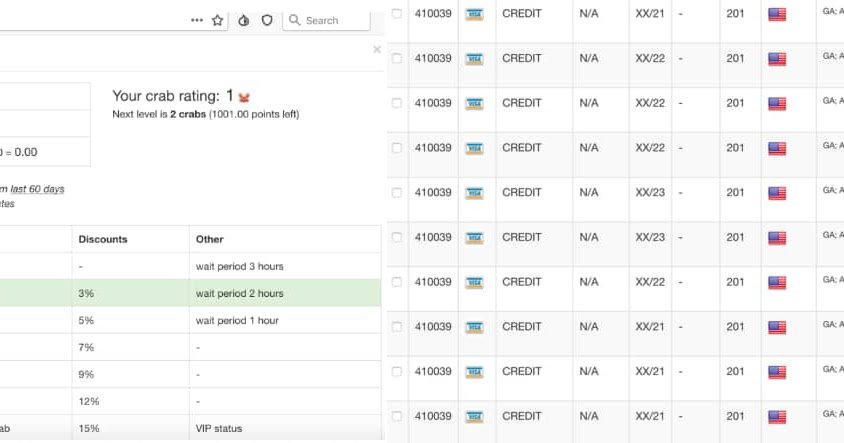This screenshot has height=443, width=844.
Task: Click the '201' value in the topmost row
Action: [x=735, y=13]
